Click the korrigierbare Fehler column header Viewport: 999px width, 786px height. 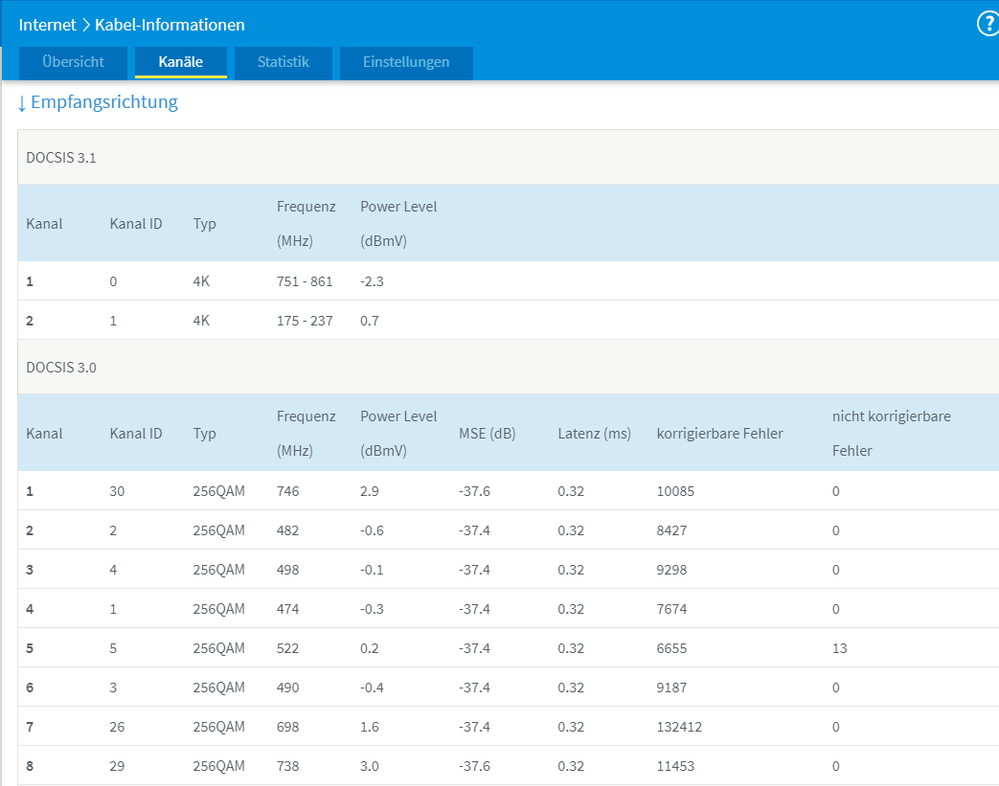(720, 434)
